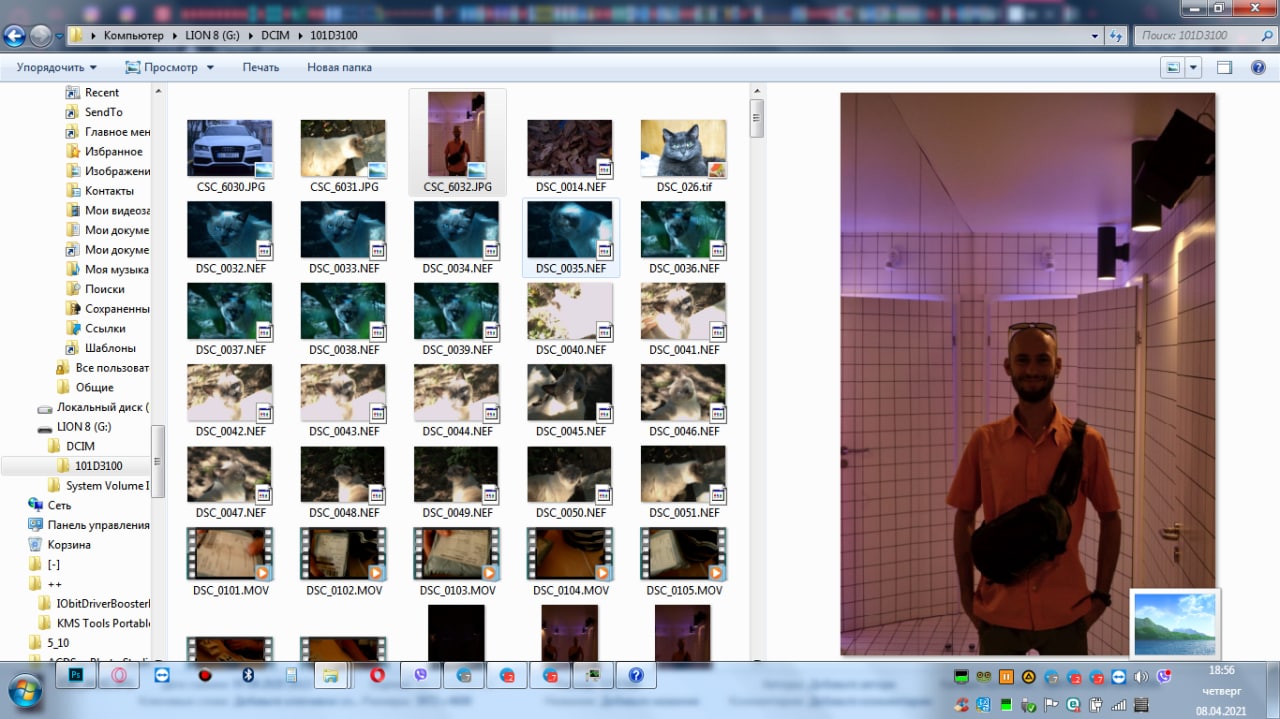
Task: Select the DSC_0105.MOV video
Action: pos(684,561)
